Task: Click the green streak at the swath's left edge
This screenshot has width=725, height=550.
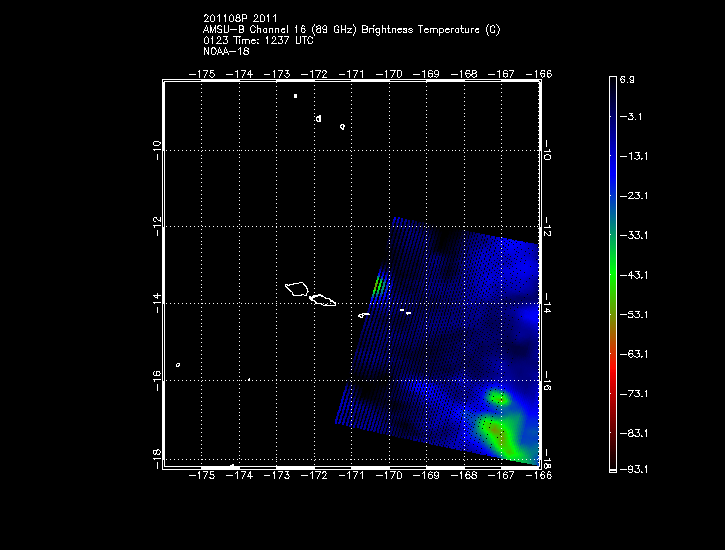Action: (378, 285)
